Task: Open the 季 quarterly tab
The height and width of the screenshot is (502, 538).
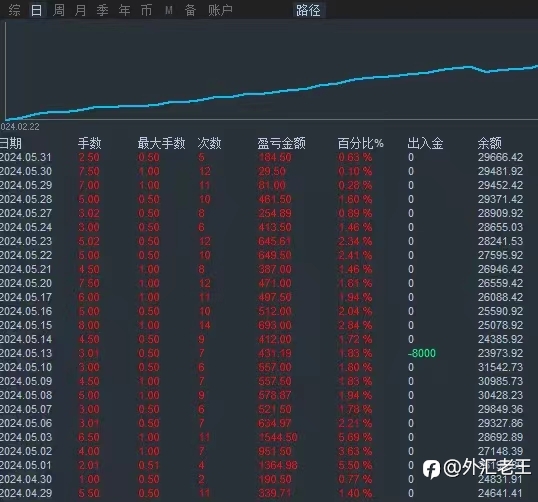Action: (x=103, y=10)
